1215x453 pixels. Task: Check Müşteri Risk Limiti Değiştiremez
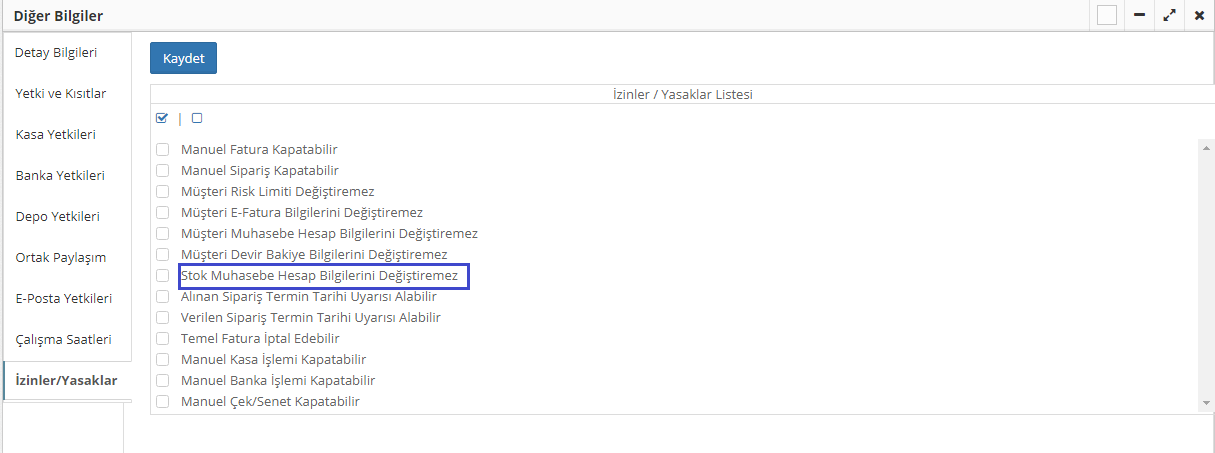pos(162,192)
